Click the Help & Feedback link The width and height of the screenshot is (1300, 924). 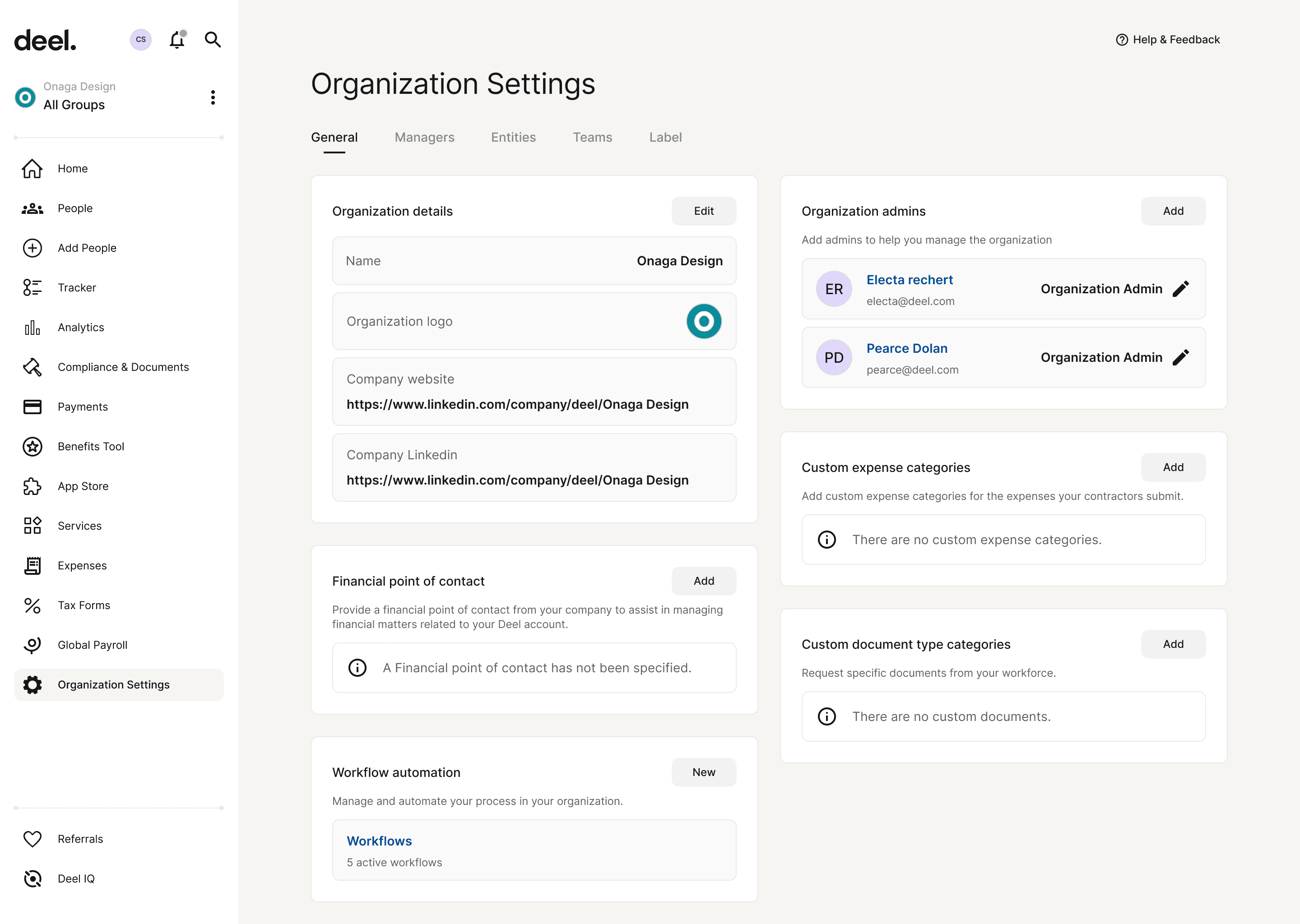point(1168,40)
